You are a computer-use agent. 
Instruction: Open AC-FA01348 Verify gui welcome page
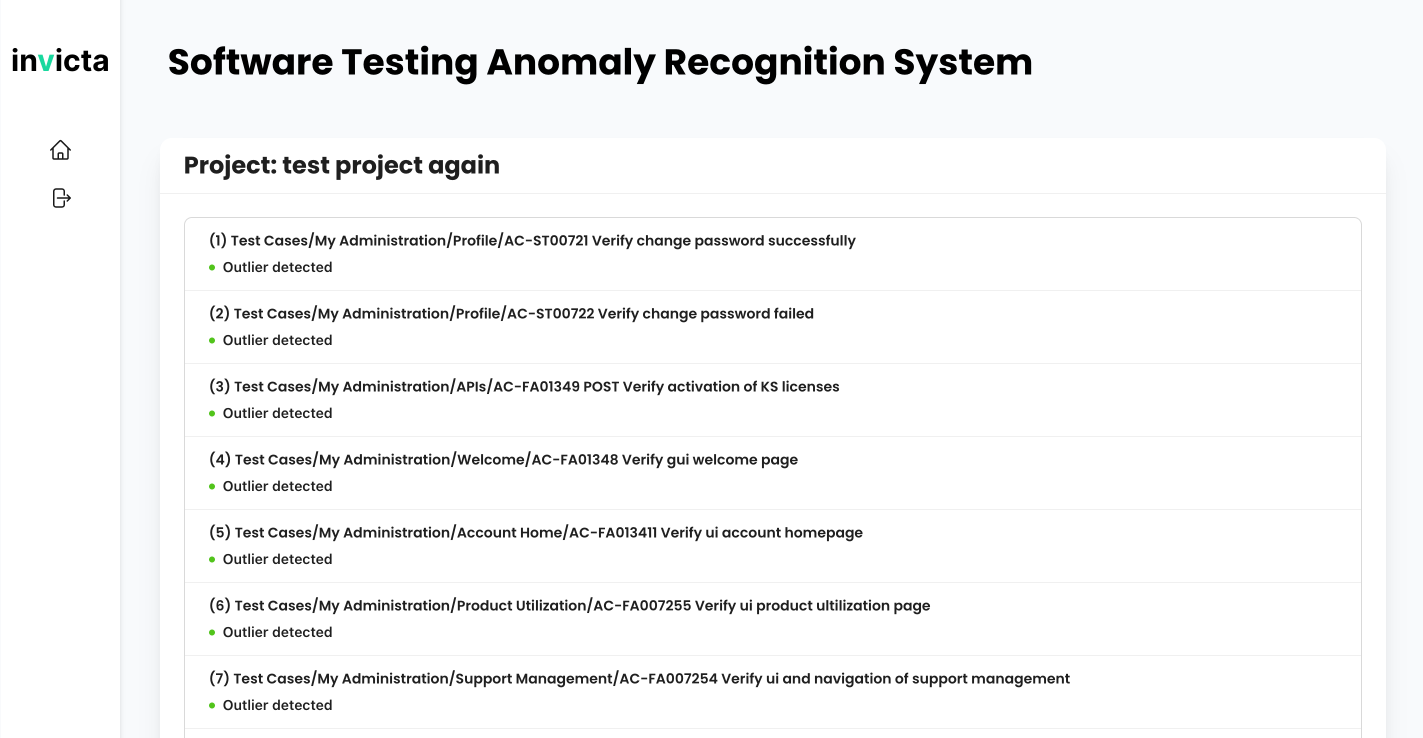coord(504,460)
